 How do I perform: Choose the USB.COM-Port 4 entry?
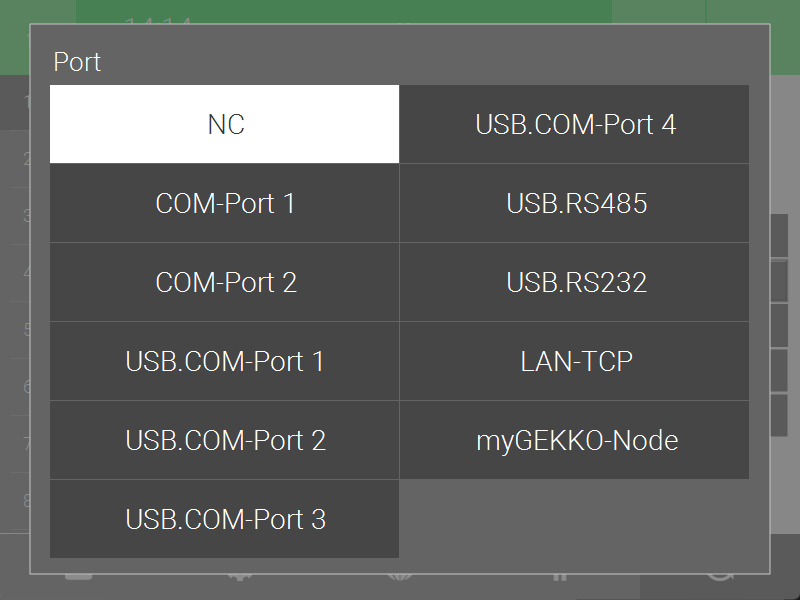pos(575,124)
